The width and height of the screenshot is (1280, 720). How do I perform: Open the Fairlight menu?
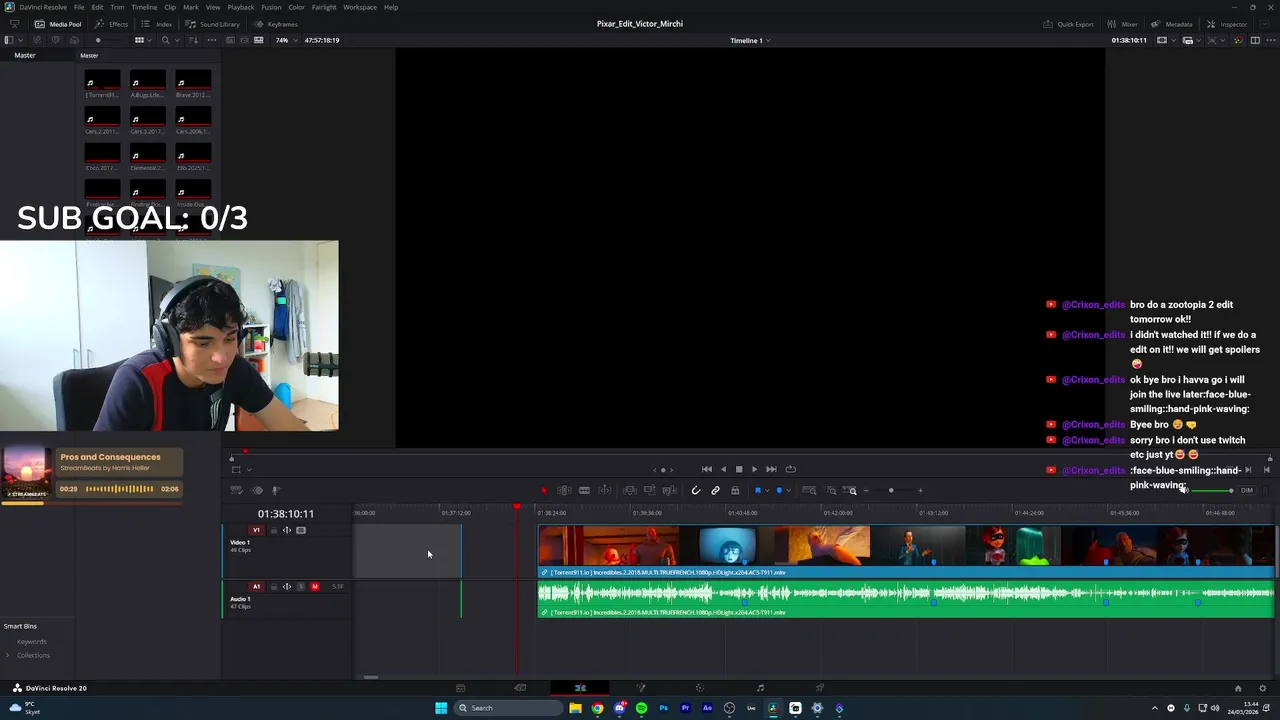tap(324, 7)
